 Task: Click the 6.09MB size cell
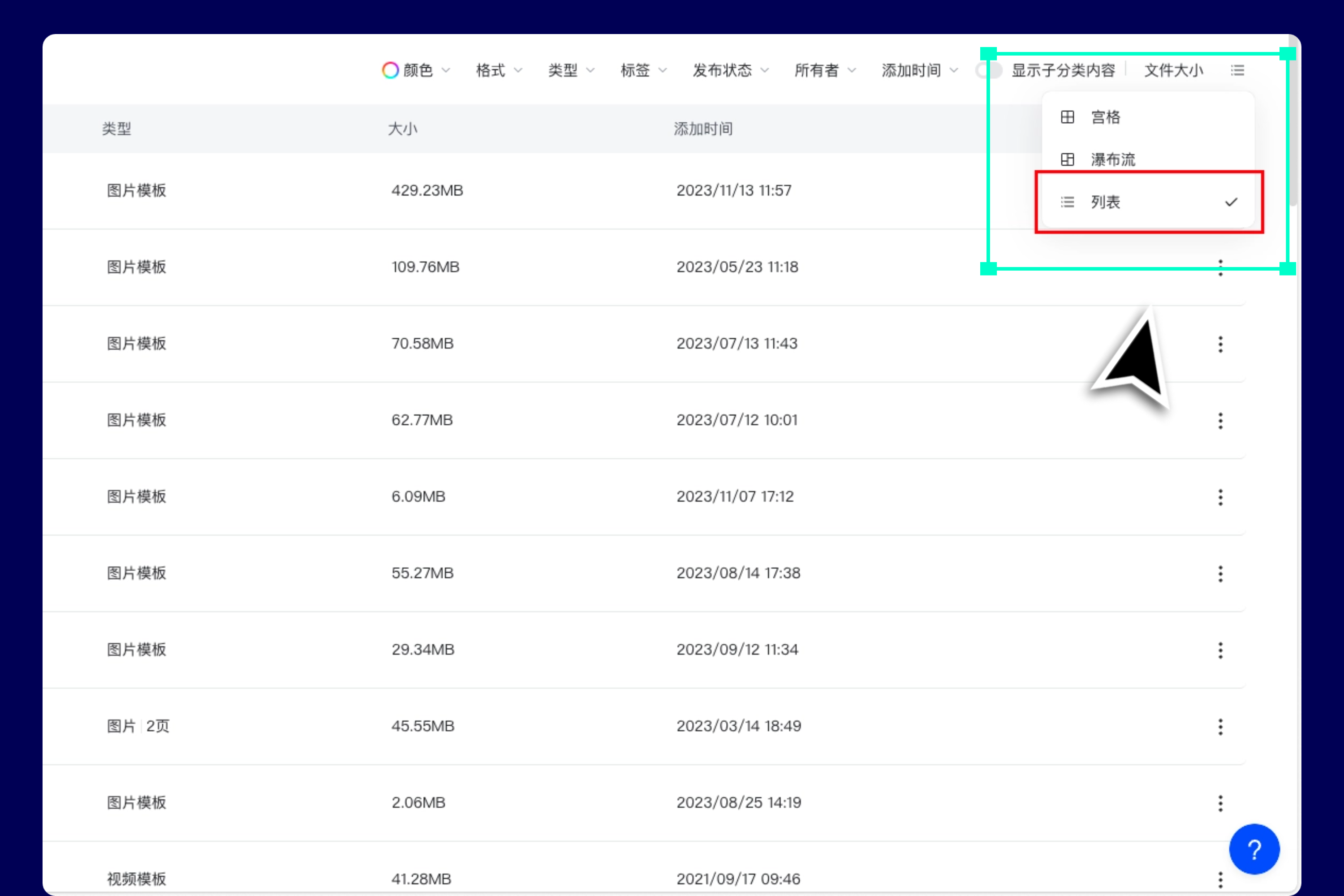[x=418, y=496]
